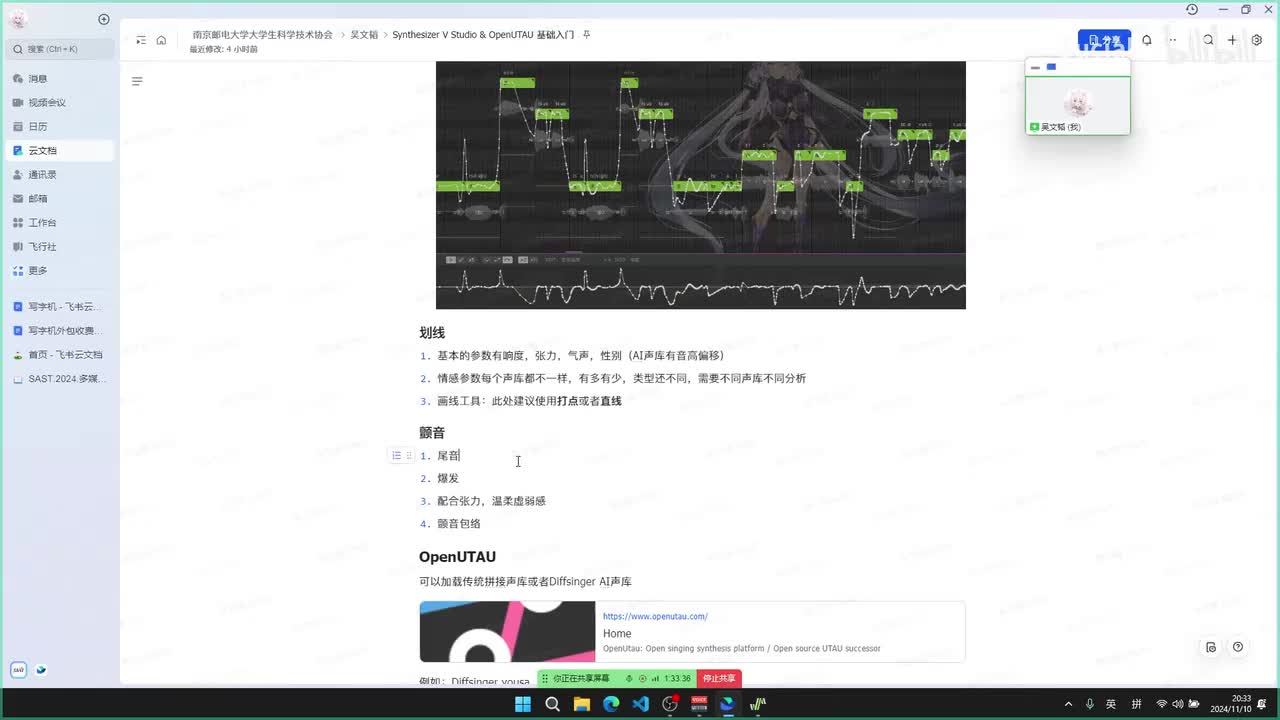Open pinned doc 写字机外包收费…
Viewport: 1280px width, 720px height.
click(x=60, y=330)
